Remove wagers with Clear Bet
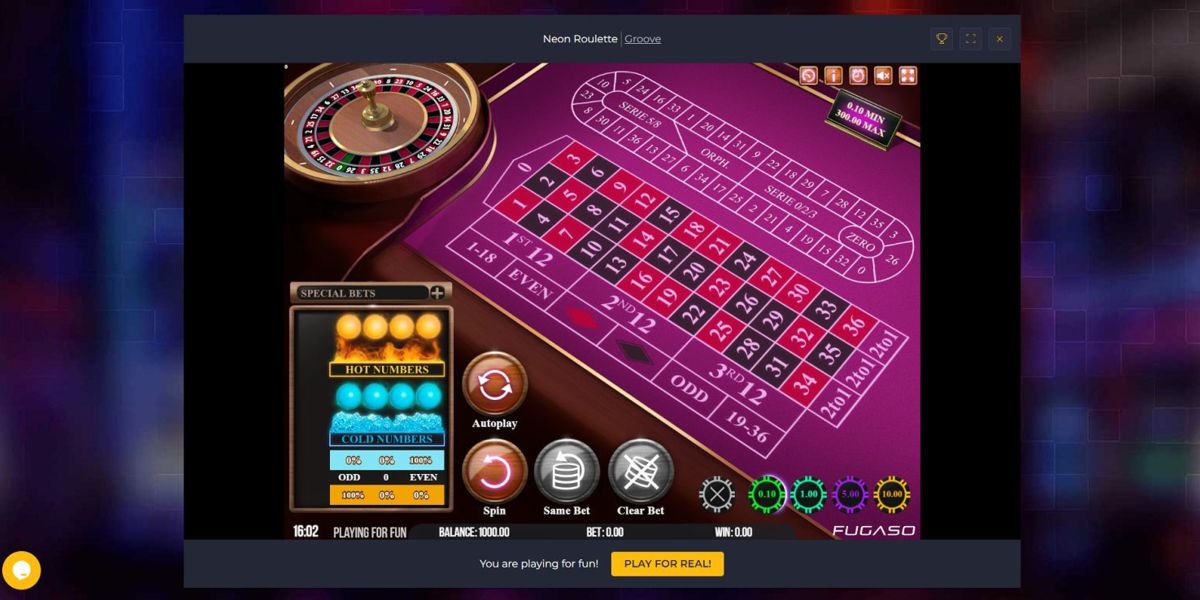Image resolution: width=1200 pixels, height=600 pixels. pos(641,471)
